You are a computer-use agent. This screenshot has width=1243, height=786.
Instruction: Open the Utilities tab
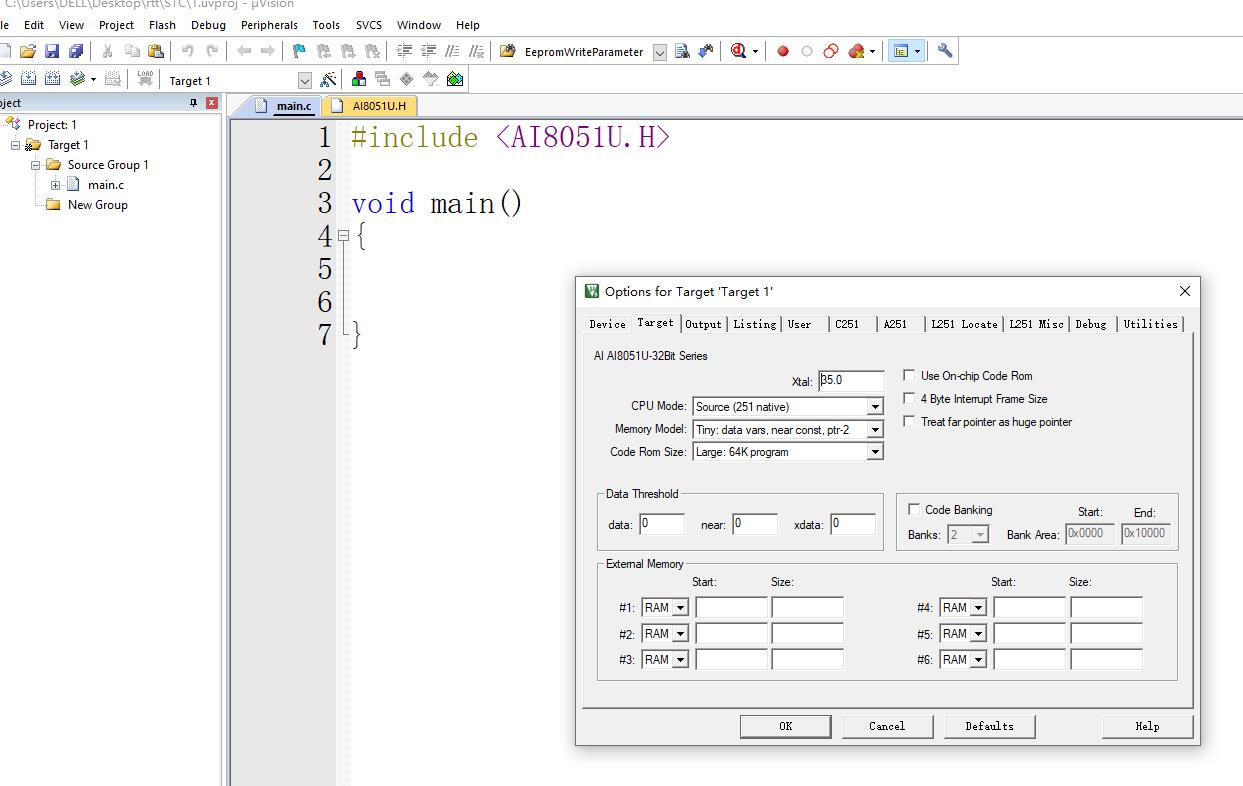(x=1150, y=324)
